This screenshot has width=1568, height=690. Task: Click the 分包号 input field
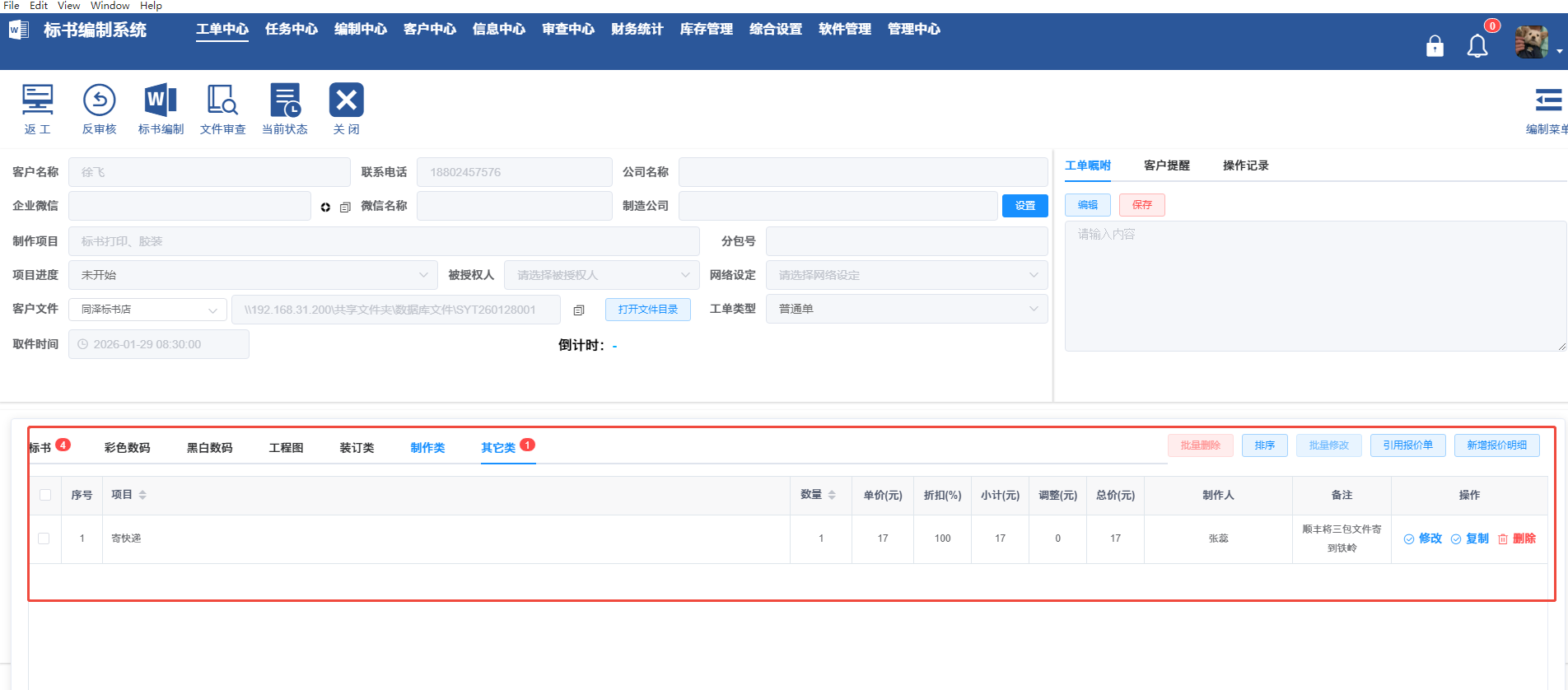point(907,241)
